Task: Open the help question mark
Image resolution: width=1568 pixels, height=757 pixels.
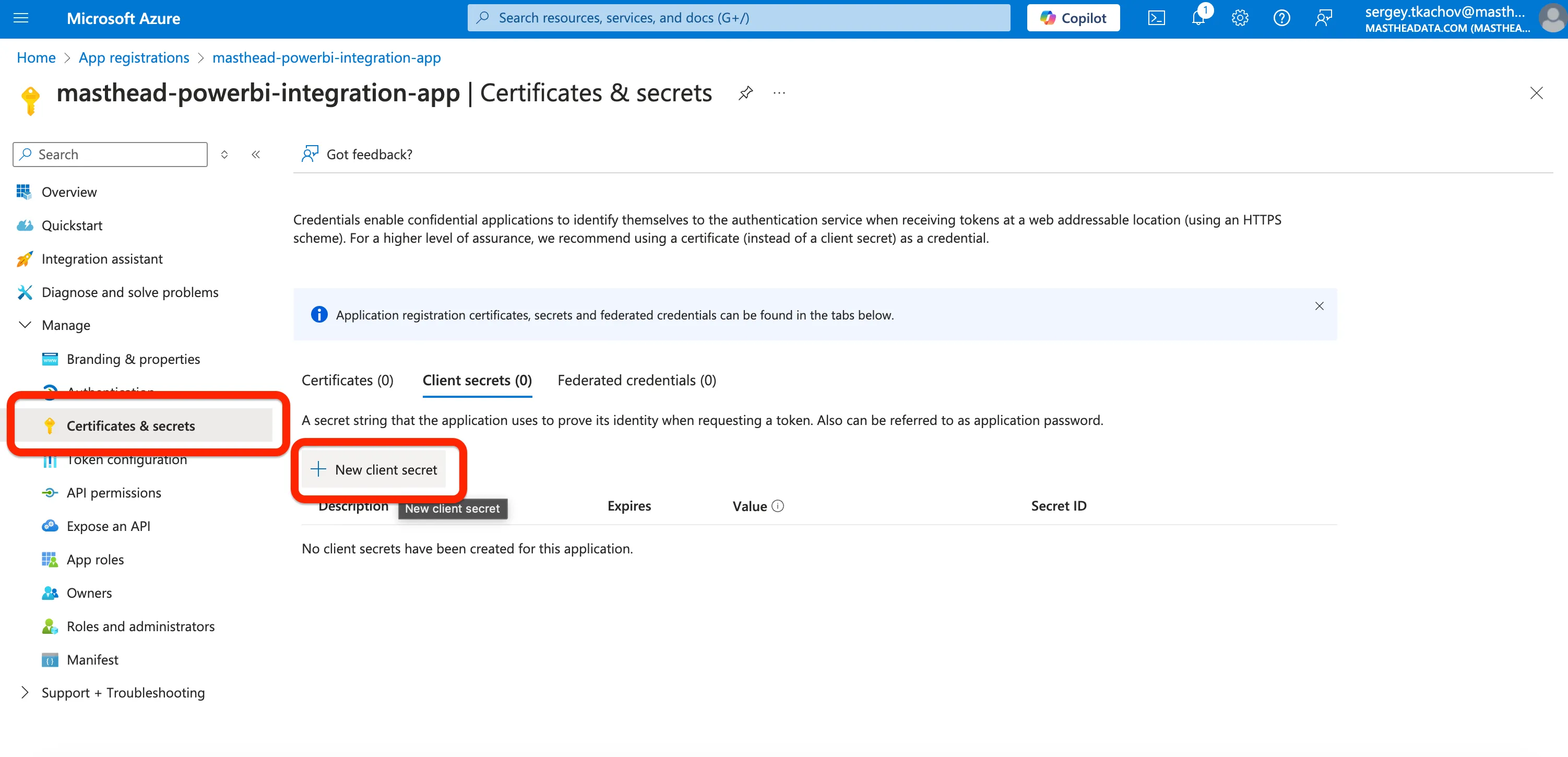Action: tap(1281, 18)
